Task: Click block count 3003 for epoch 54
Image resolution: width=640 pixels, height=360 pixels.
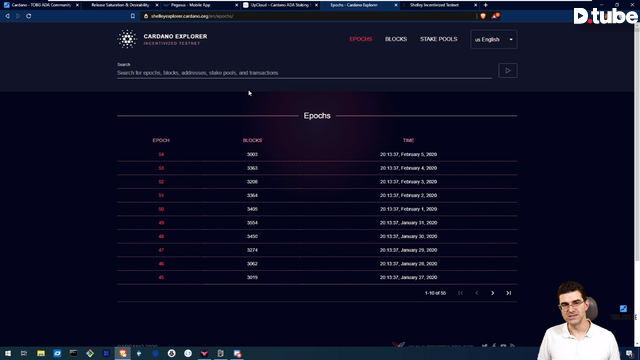Action: pyautogui.click(x=252, y=154)
